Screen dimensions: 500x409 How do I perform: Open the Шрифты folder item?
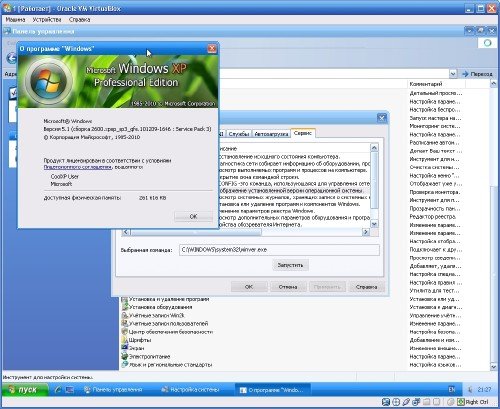click(136, 340)
